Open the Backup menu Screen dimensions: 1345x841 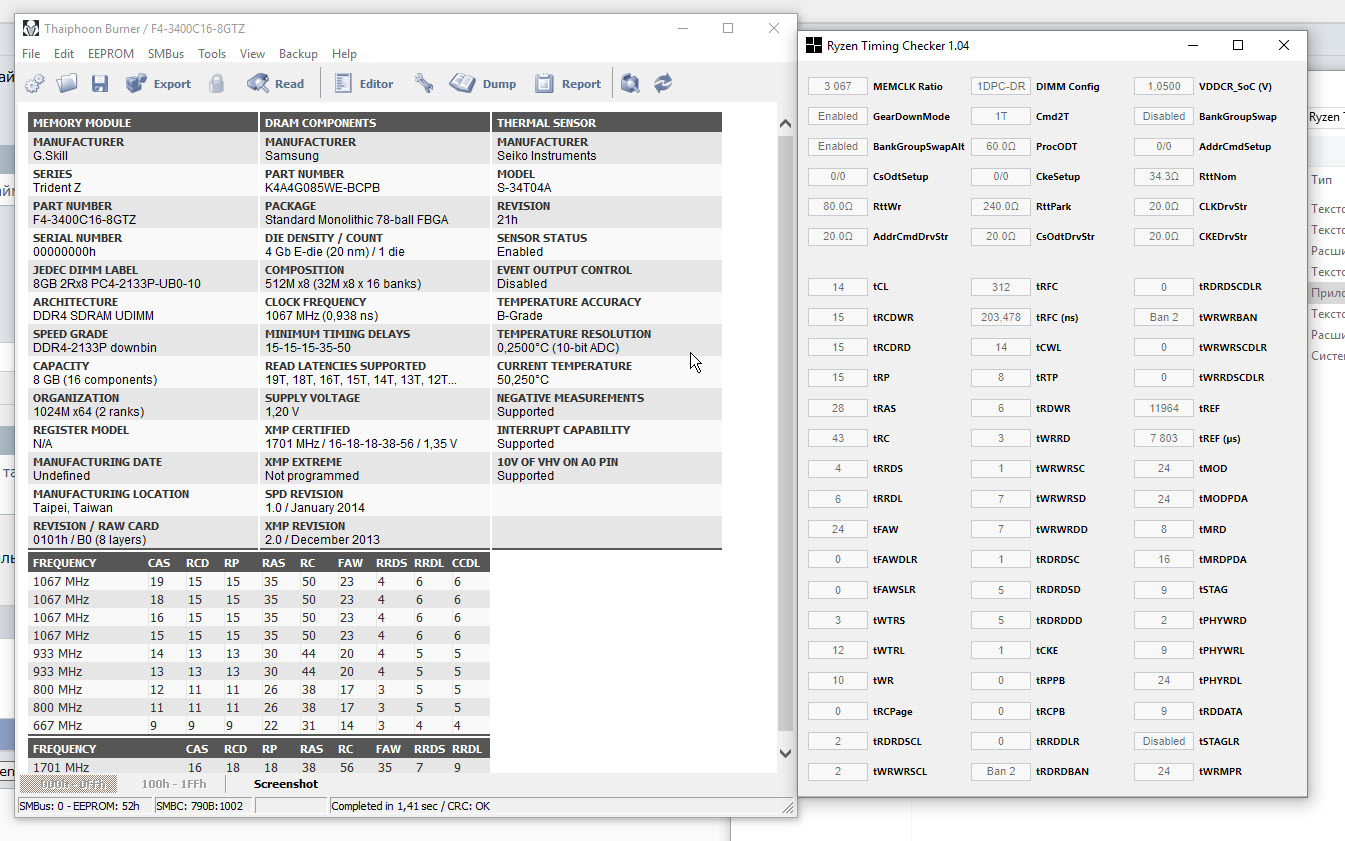[298, 54]
